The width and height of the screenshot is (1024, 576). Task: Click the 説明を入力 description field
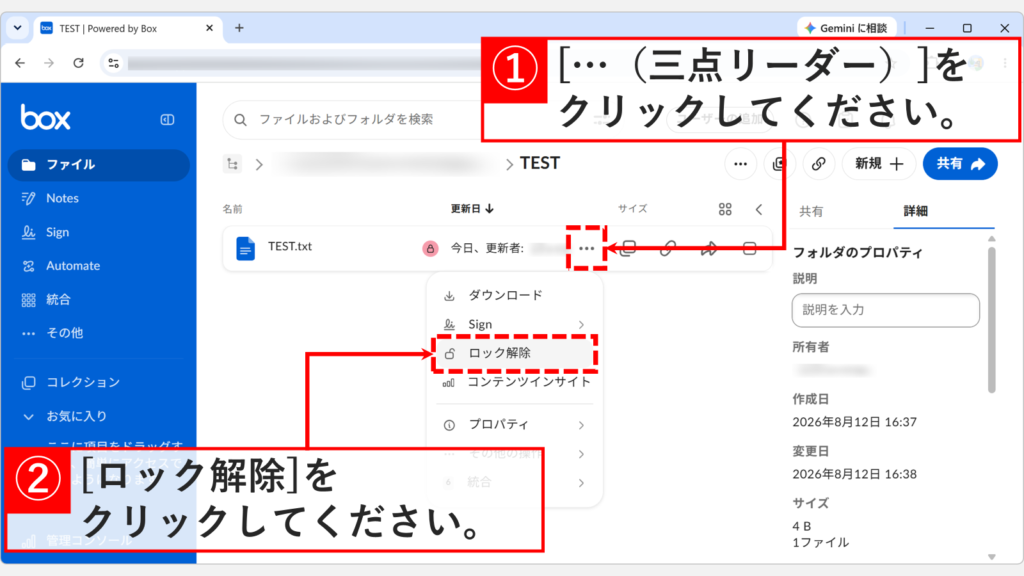point(886,310)
